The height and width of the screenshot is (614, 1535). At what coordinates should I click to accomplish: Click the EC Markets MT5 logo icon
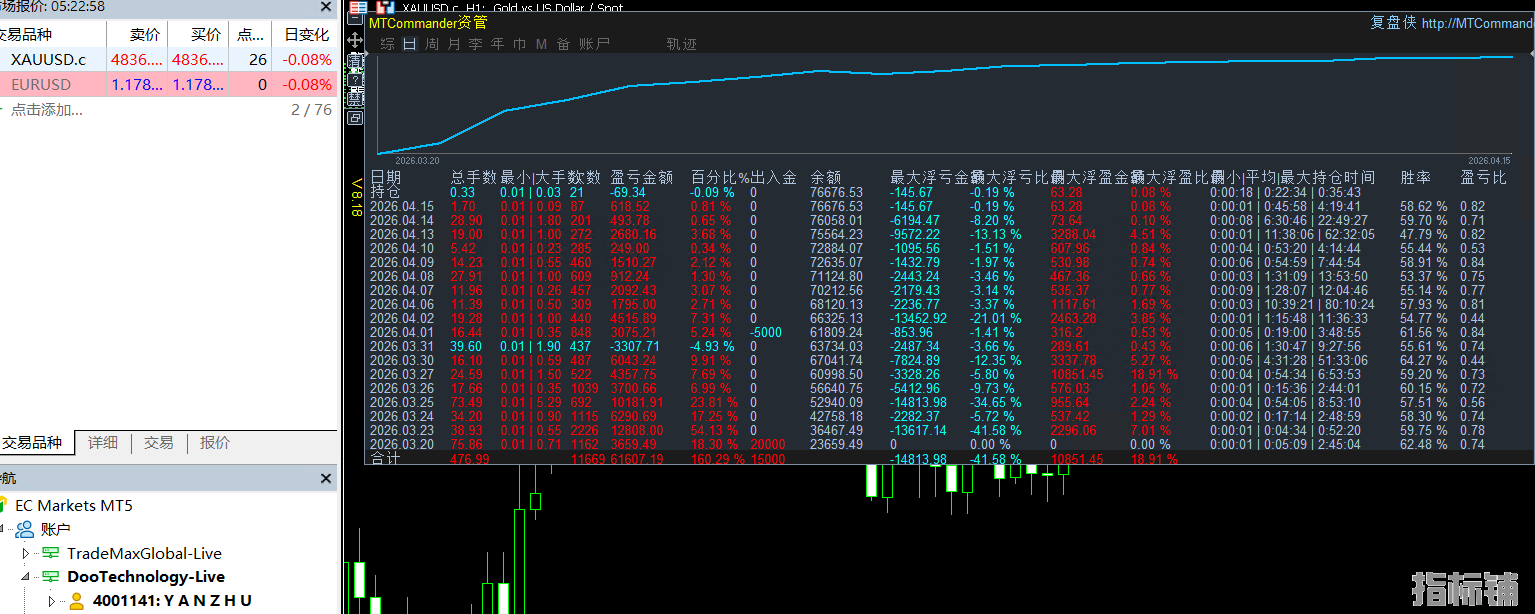(x=5, y=506)
